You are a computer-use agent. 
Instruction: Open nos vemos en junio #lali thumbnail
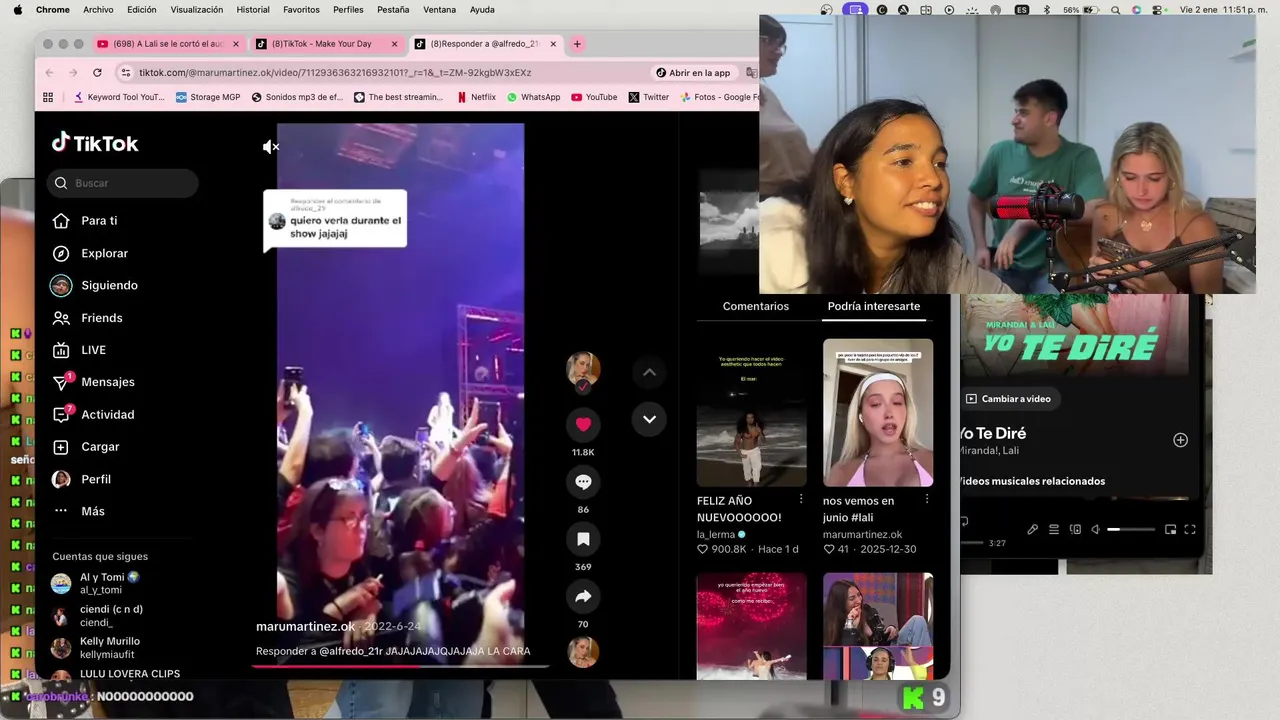(878, 413)
